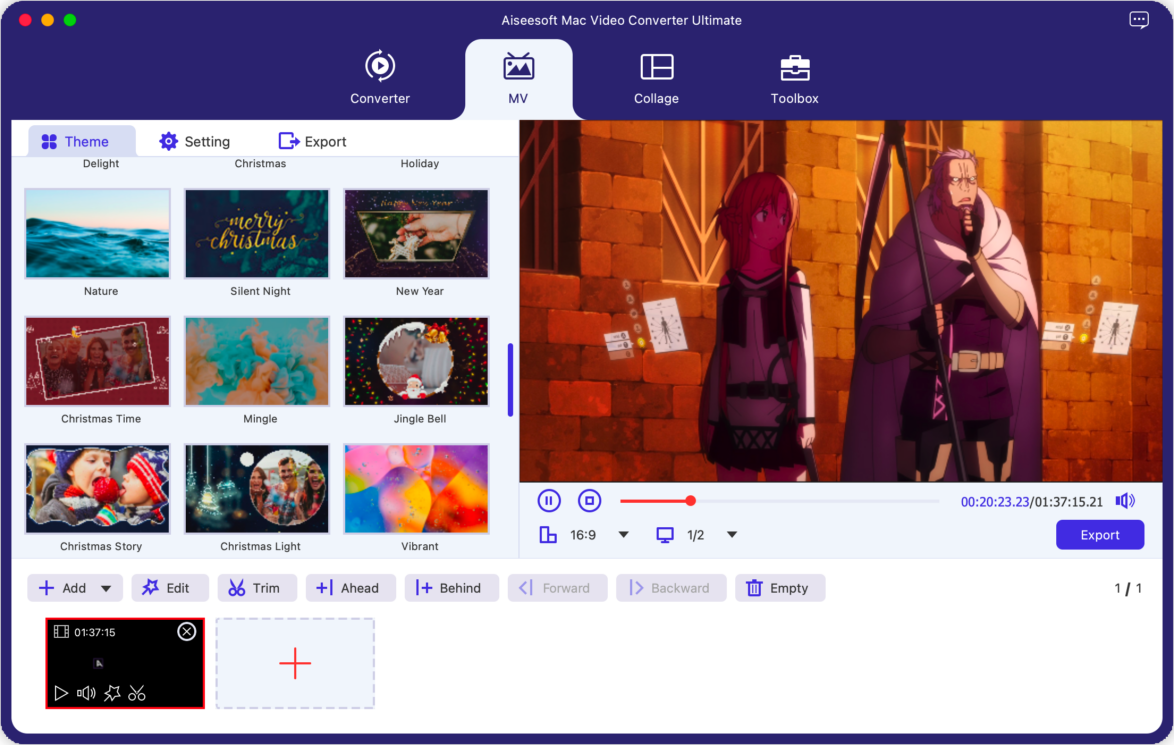Click the Forward button
The width and height of the screenshot is (1174, 745).
click(558, 588)
